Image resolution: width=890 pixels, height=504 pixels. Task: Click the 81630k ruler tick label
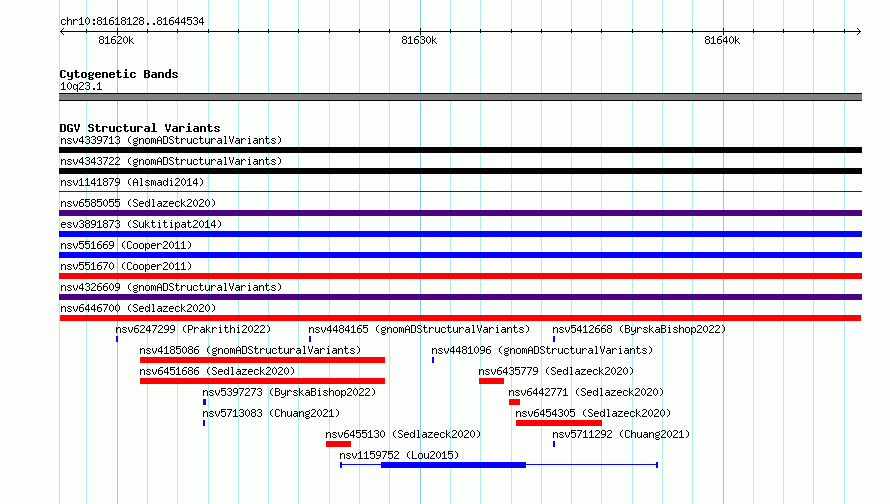click(x=419, y=40)
